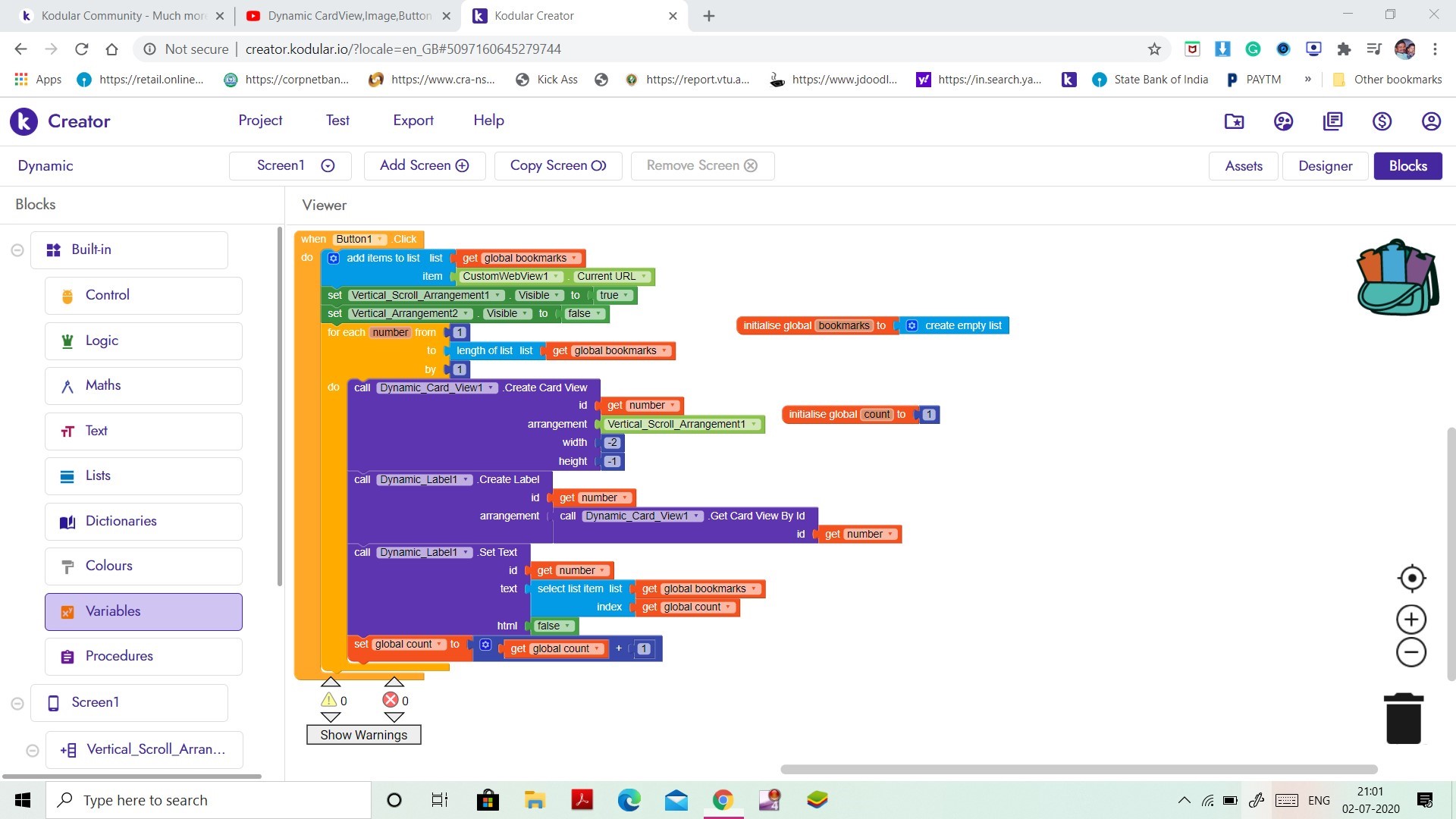Open the Test menu
This screenshot has height=819, width=1456.
tap(337, 121)
